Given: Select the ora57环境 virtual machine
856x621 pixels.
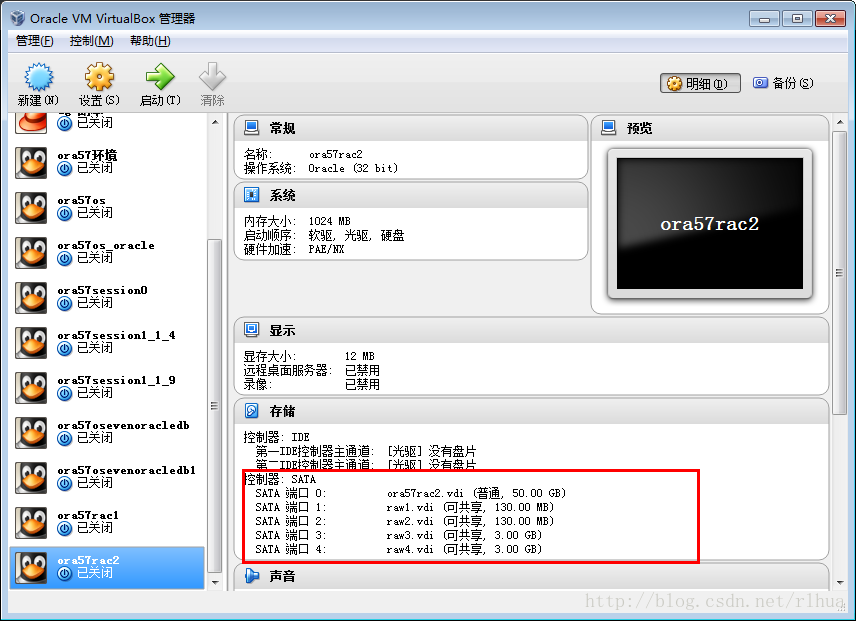Looking at the screenshot, I should pyautogui.click(x=108, y=163).
